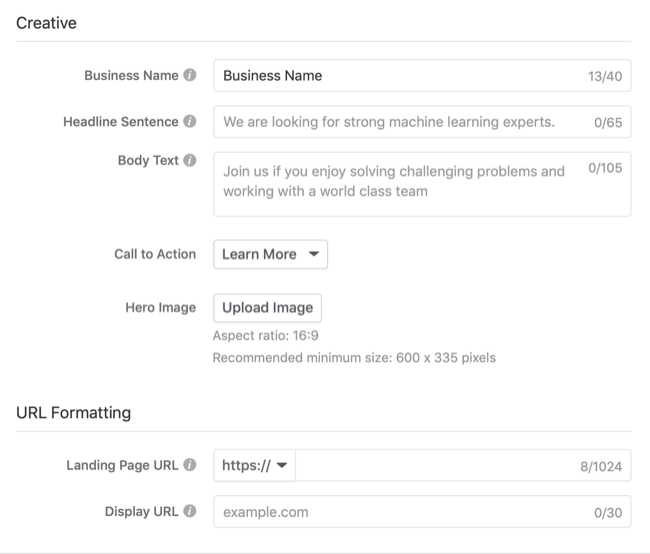Click the Display URL info icon

click(190, 512)
